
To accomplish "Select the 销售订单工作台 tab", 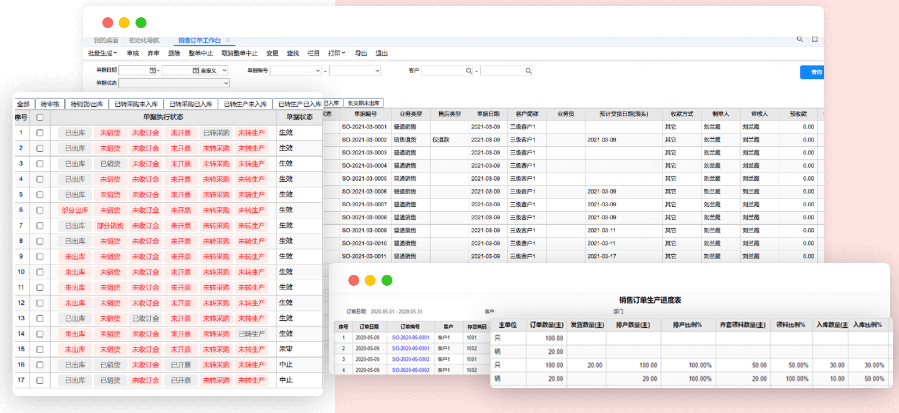I will pos(199,40).
